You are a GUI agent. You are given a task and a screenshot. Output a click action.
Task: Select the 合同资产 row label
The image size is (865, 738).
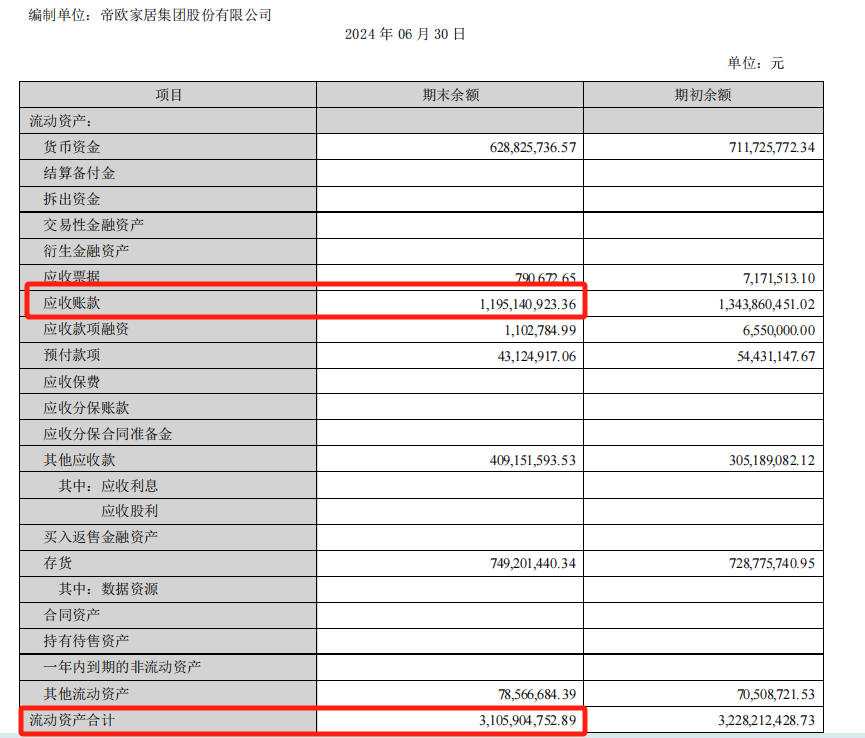72,615
